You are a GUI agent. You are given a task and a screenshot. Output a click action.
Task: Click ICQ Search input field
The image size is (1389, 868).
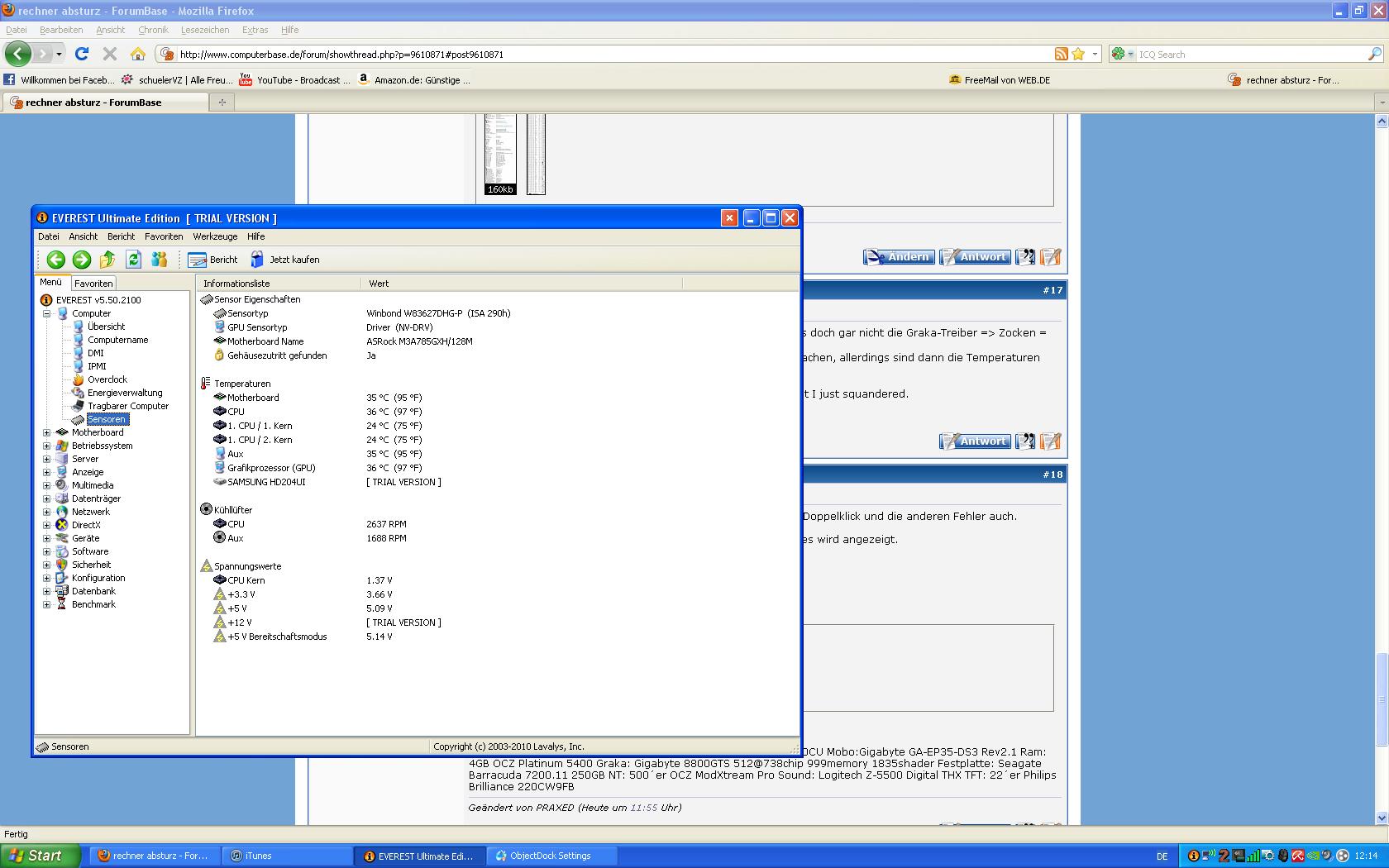[1250, 55]
